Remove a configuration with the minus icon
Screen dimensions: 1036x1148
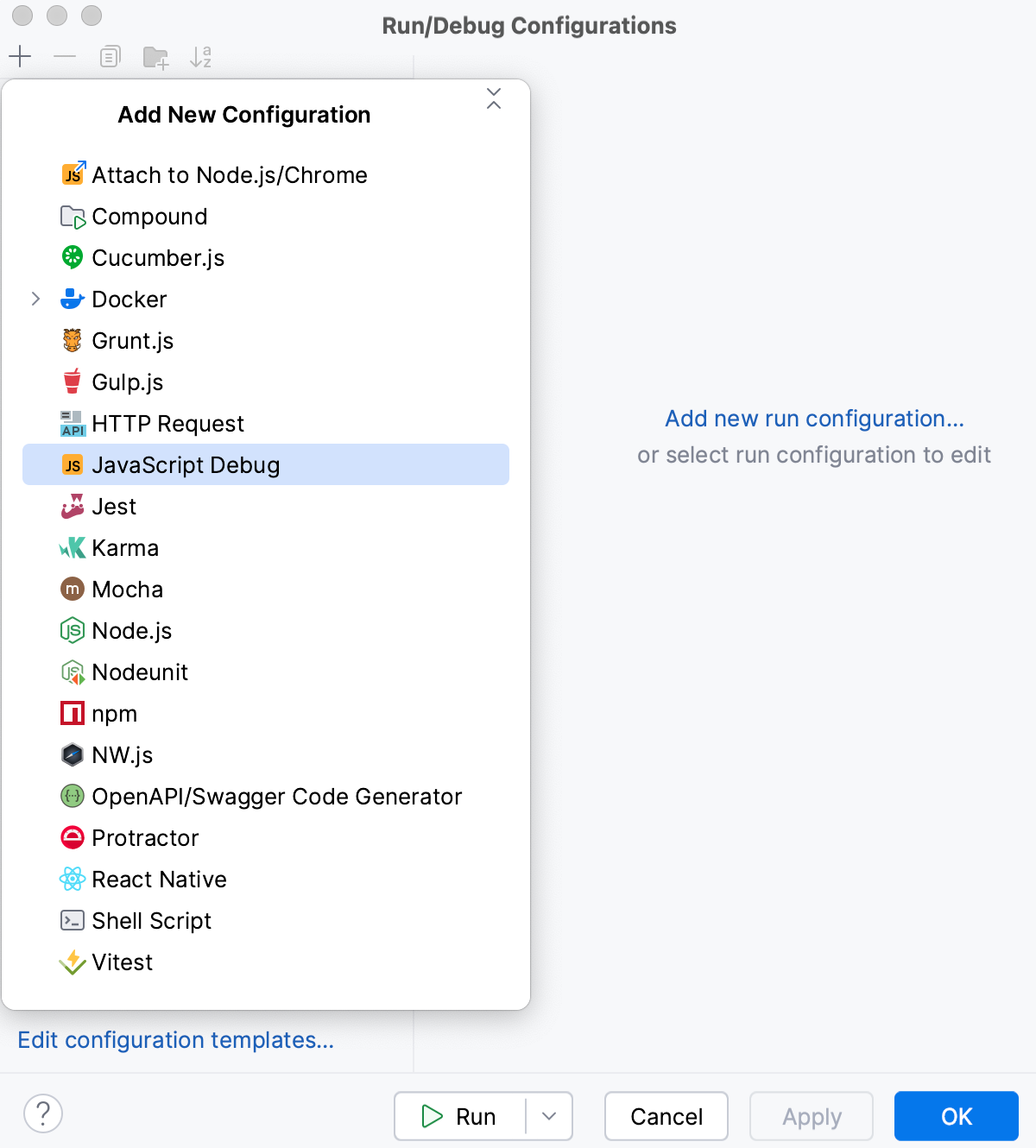63,57
